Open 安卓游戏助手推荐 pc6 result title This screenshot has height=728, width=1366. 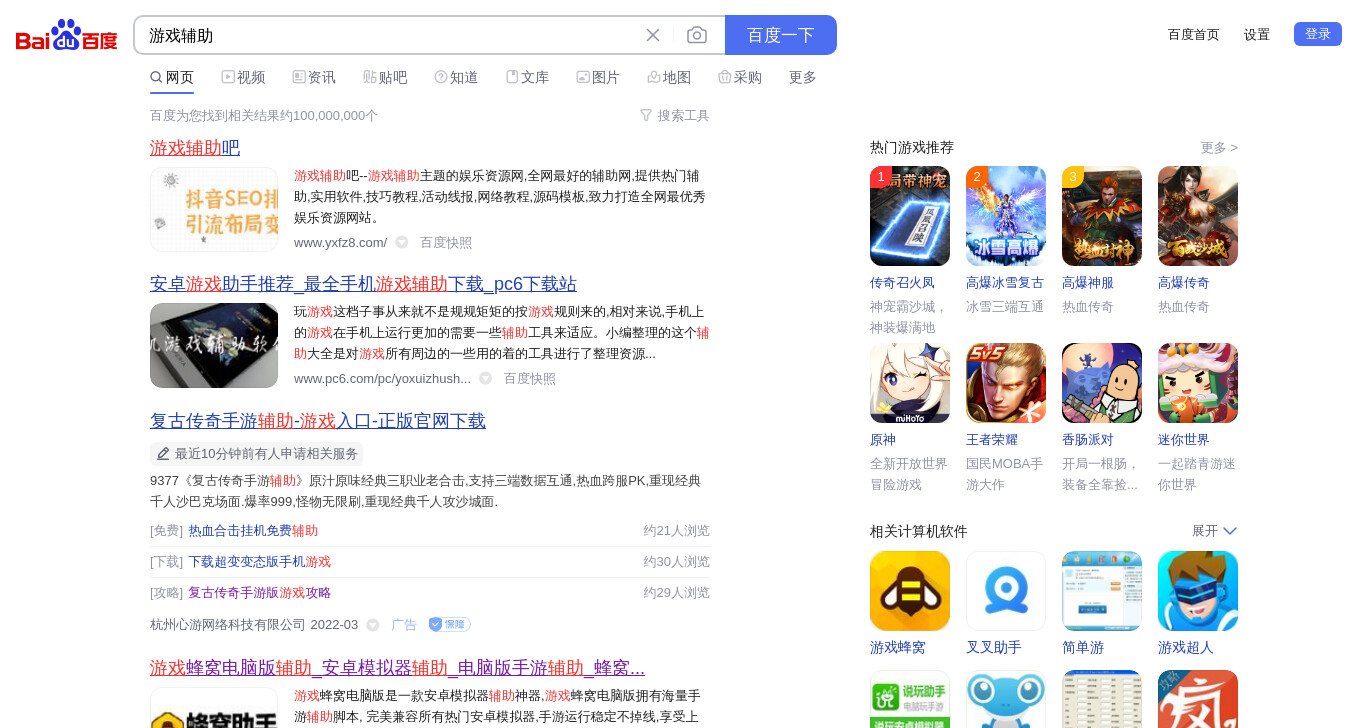pyautogui.click(x=363, y=284)
